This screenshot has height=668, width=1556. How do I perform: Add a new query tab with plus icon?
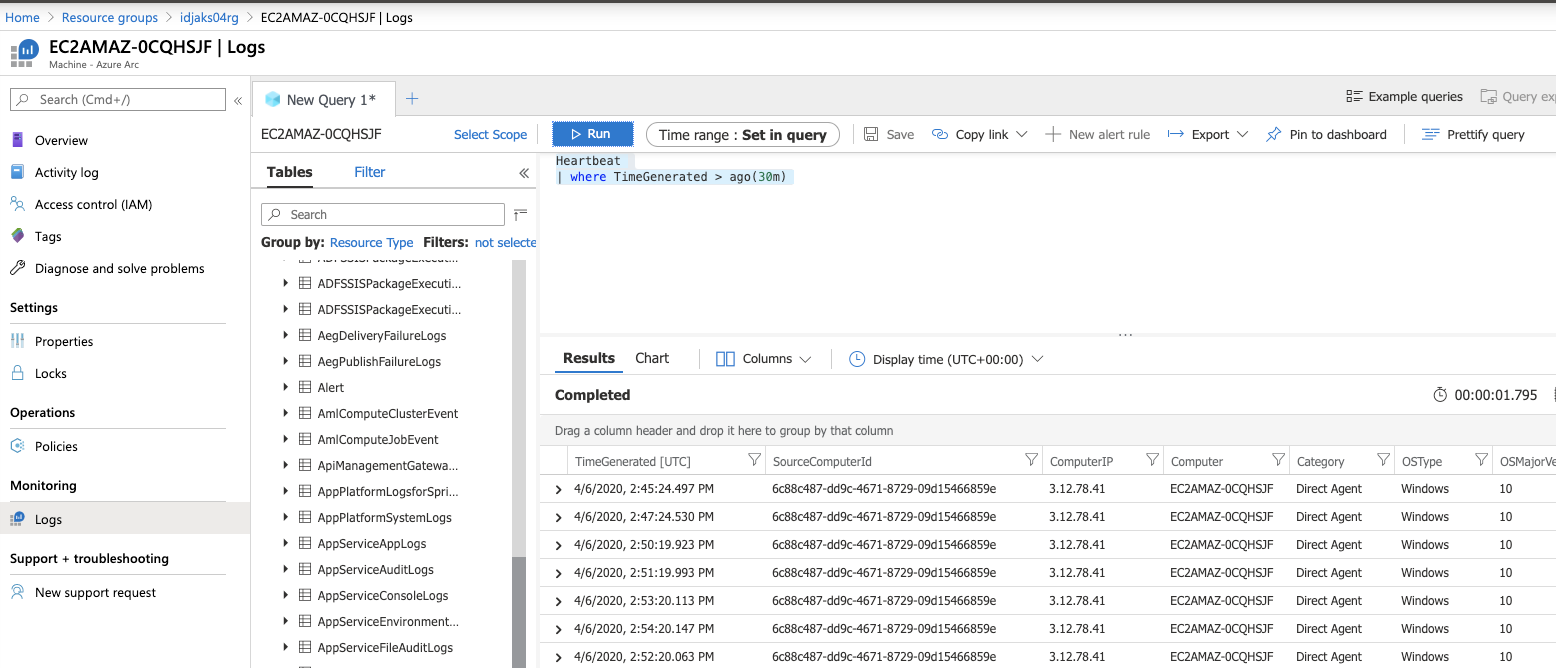pyautogui.click(x=411, y=99)
